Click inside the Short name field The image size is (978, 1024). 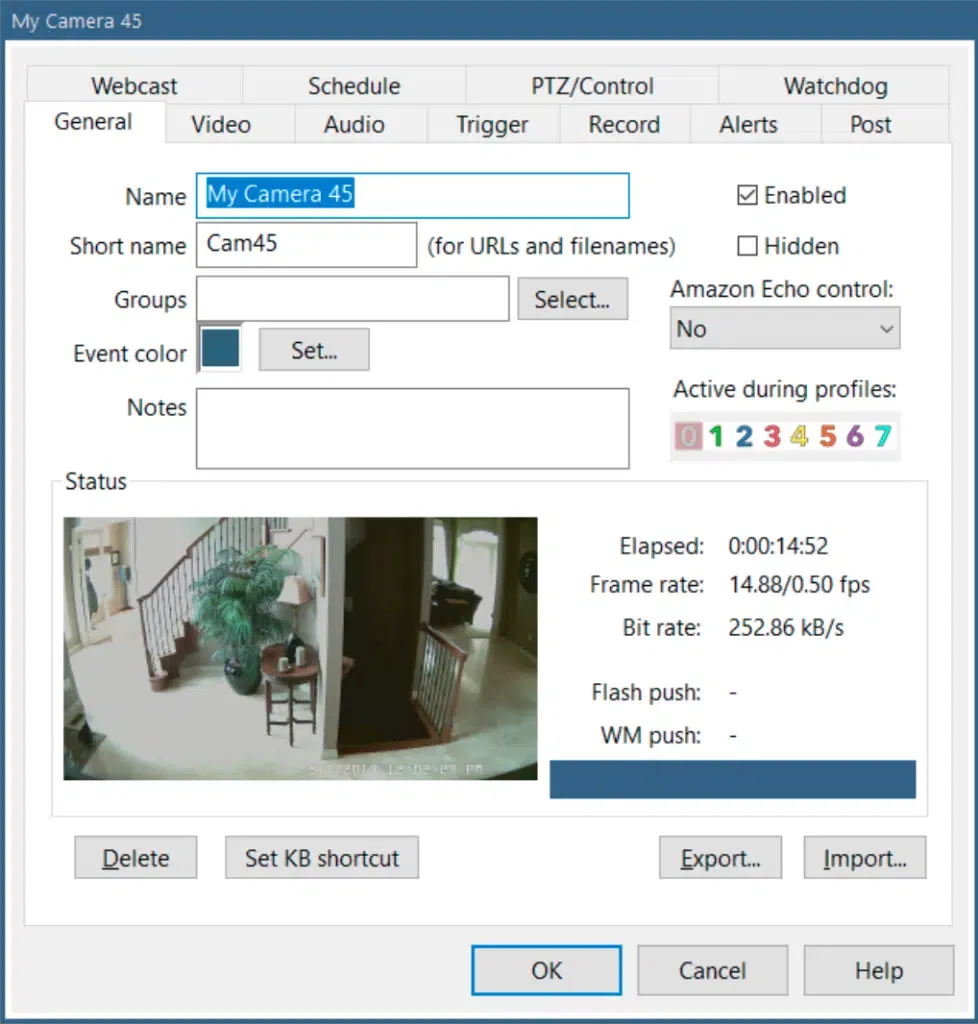tap(306, 245)
